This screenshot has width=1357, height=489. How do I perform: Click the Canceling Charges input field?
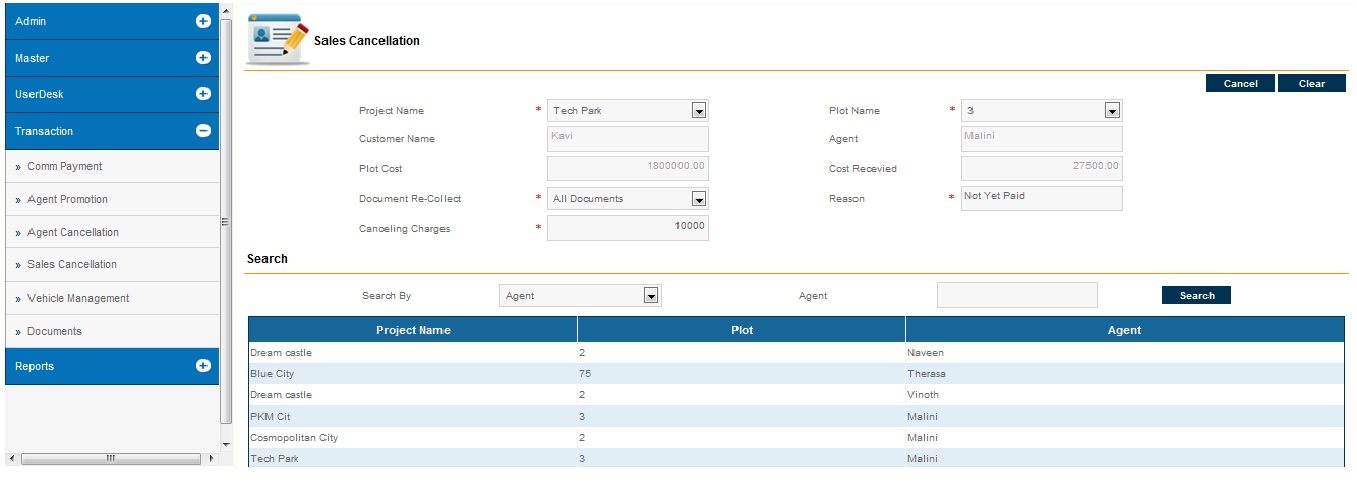pos(627,228)
